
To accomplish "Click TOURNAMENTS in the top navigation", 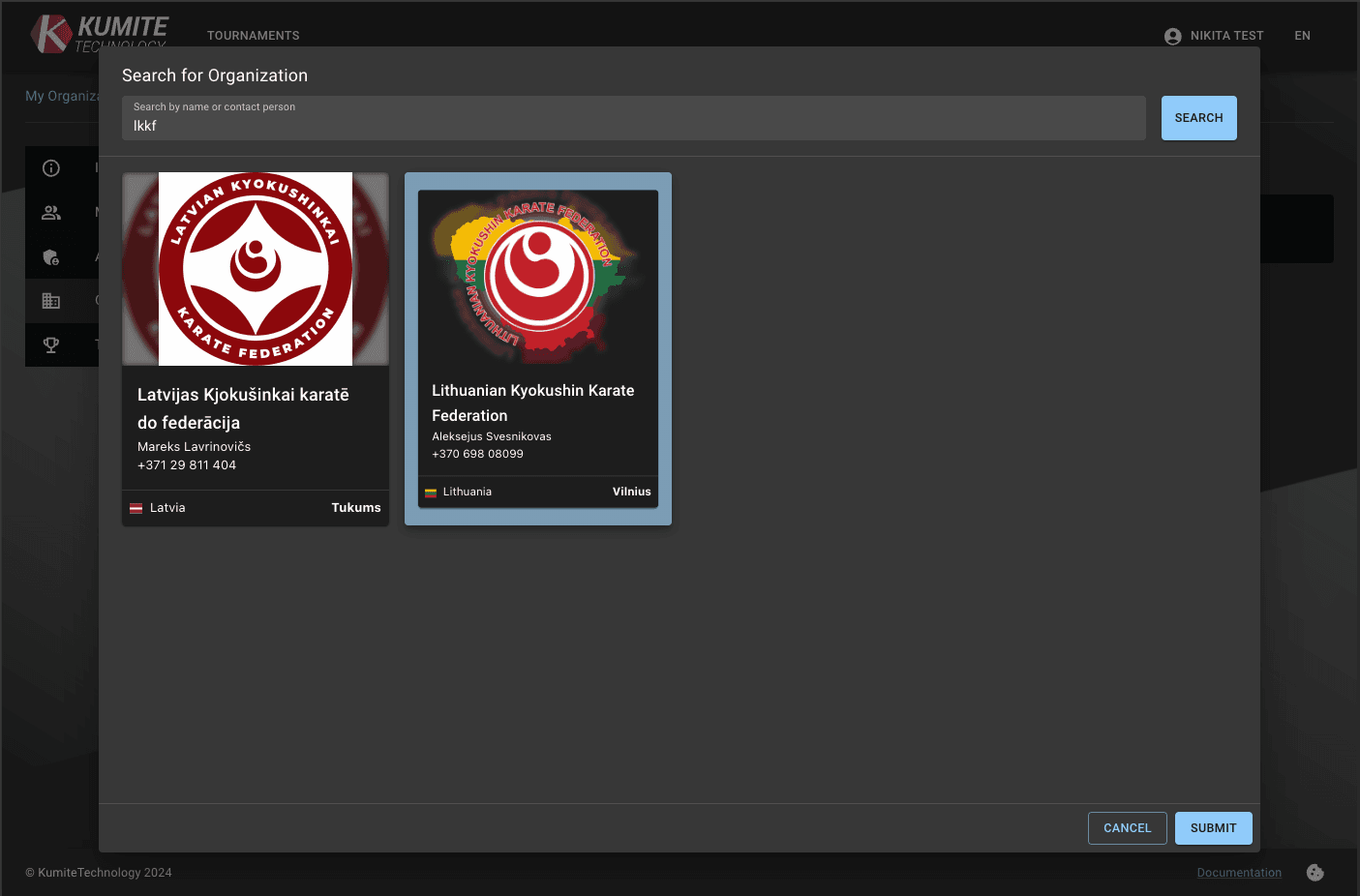I will [x=253, y=35].
